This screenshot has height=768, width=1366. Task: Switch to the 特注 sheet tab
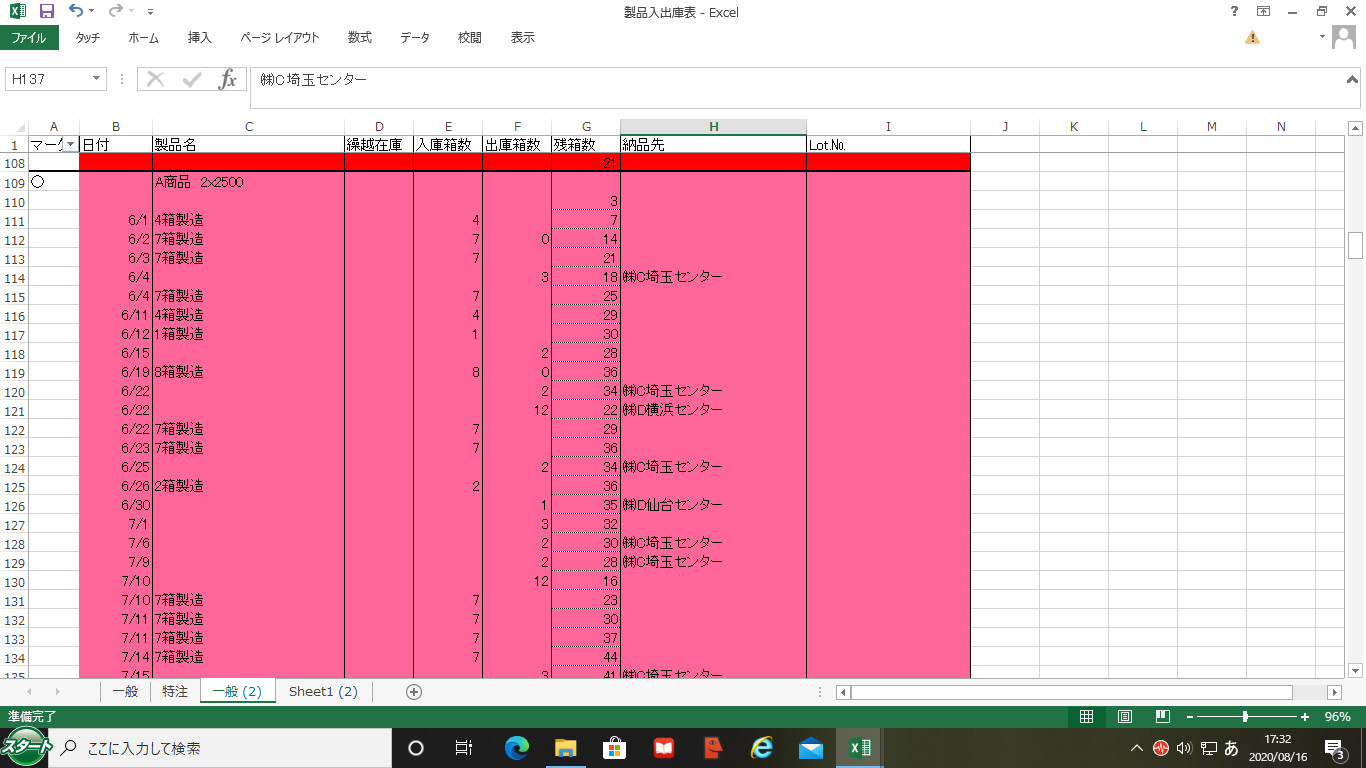pos(175,692)
